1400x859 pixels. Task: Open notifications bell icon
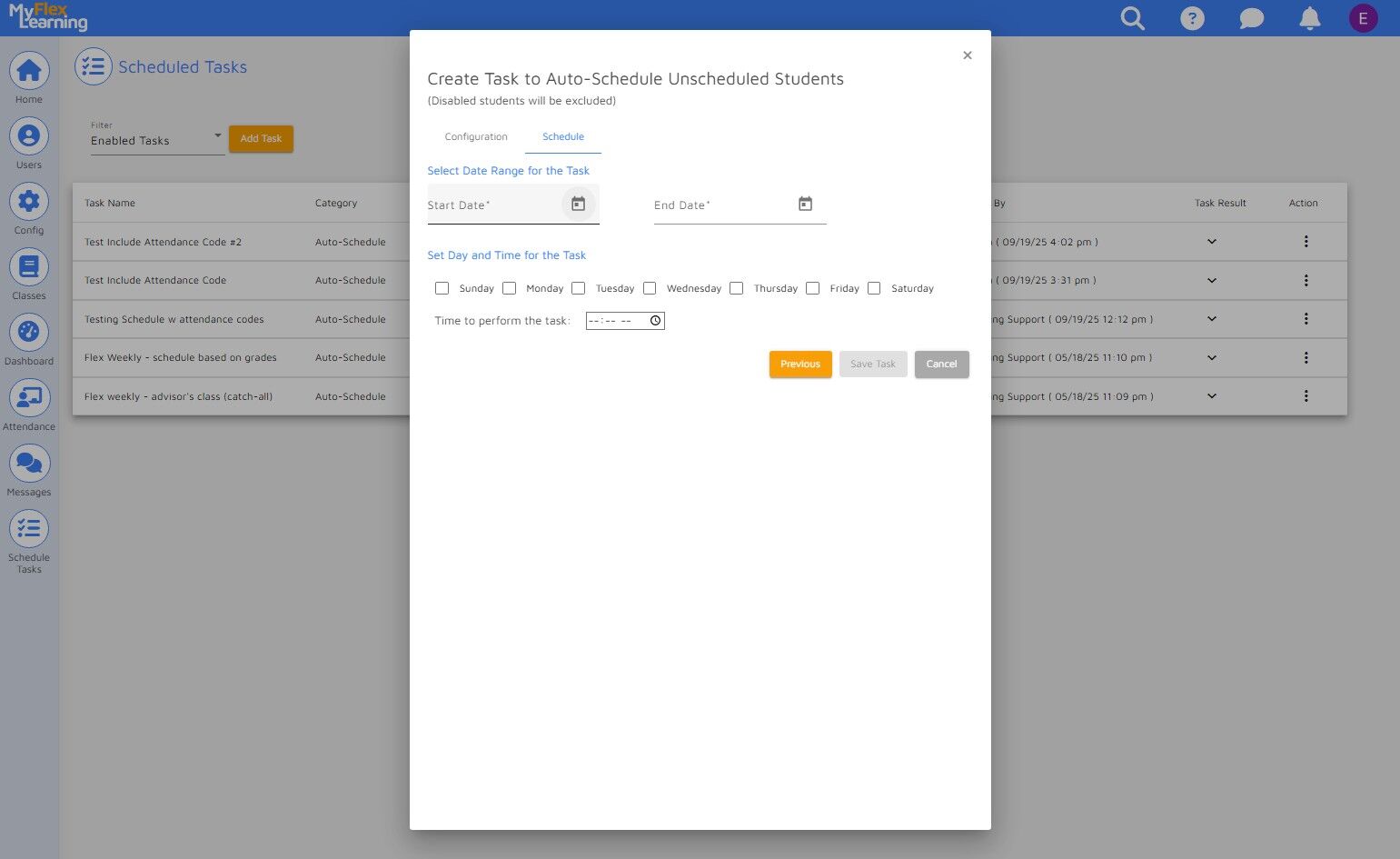click(1309, 18)
